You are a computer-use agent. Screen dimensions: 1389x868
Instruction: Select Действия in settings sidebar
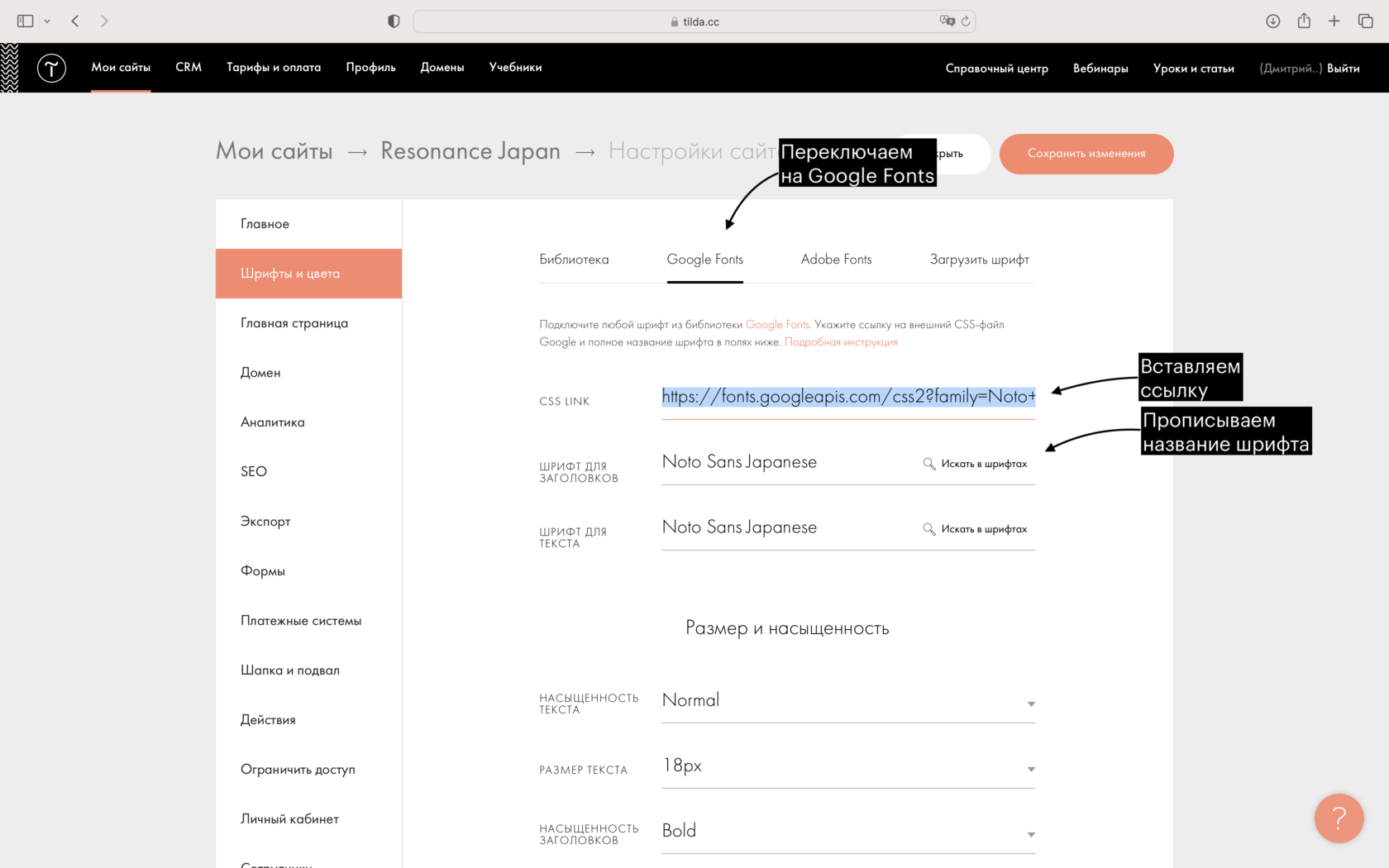pyautogui.click(x=308, y=720)
